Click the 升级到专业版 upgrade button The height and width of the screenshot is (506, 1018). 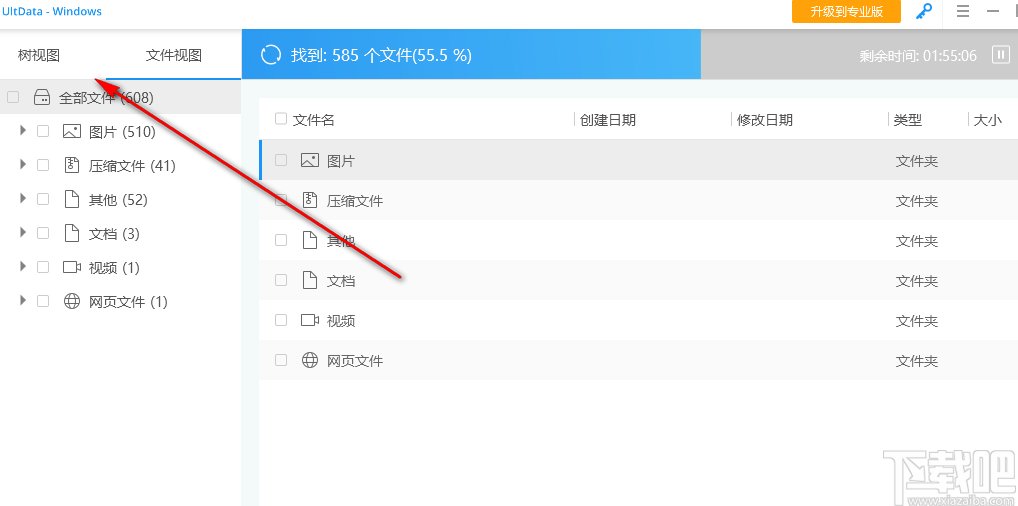pyautogui.click(x=846, y=12)
